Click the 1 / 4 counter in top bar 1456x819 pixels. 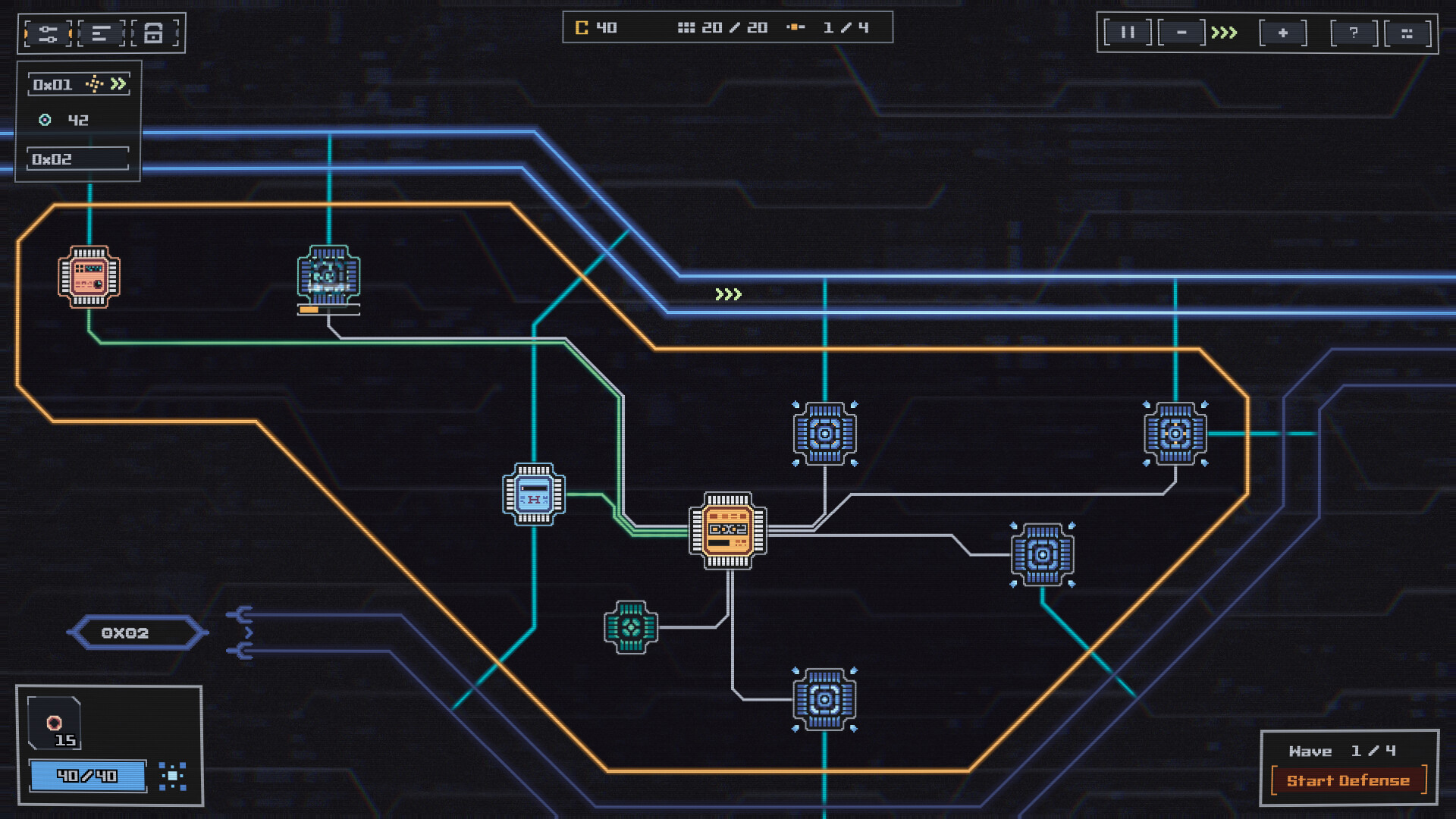[x=828, y=28]
